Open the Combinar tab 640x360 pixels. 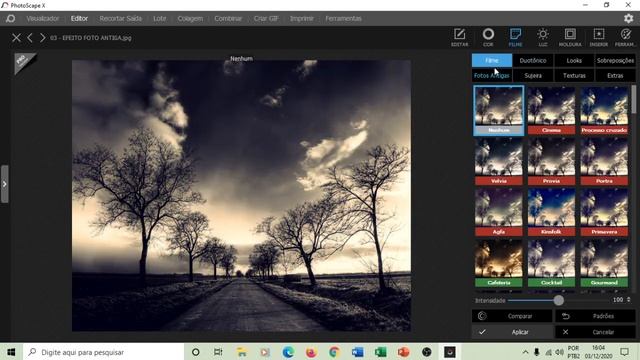pyautogui.click(x=228, y=18)
